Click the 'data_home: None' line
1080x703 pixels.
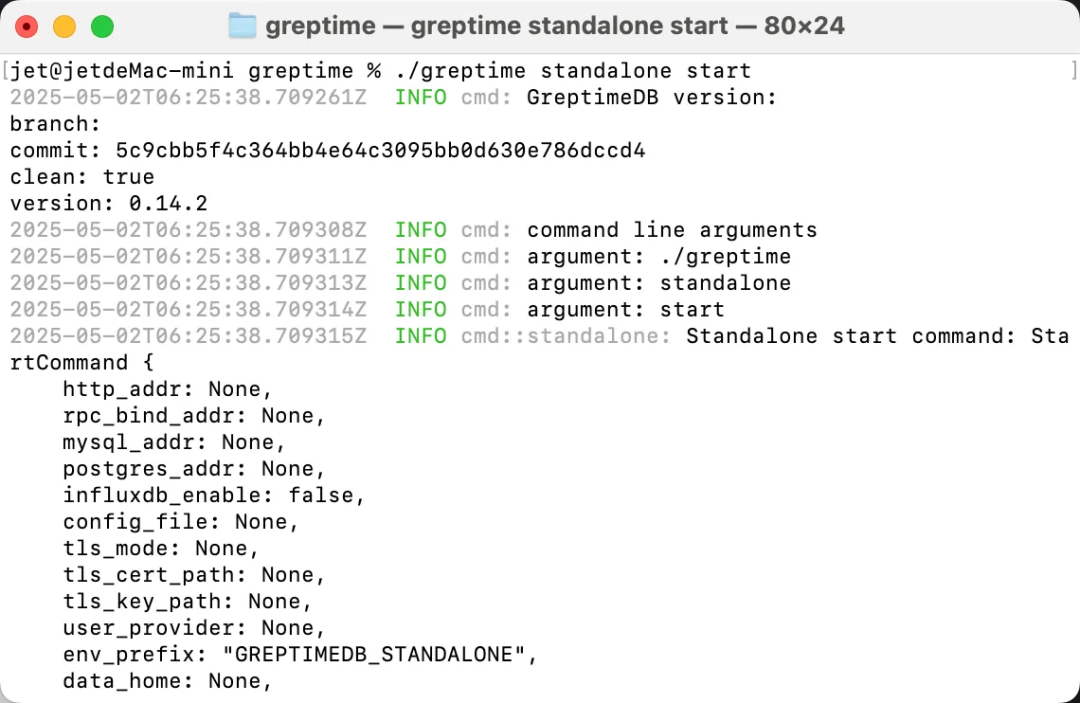[167, 681]
